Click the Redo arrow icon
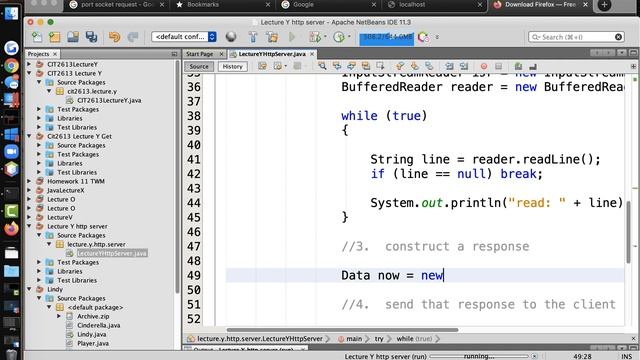The image size is (640, 360). click(x=133, y=37)
